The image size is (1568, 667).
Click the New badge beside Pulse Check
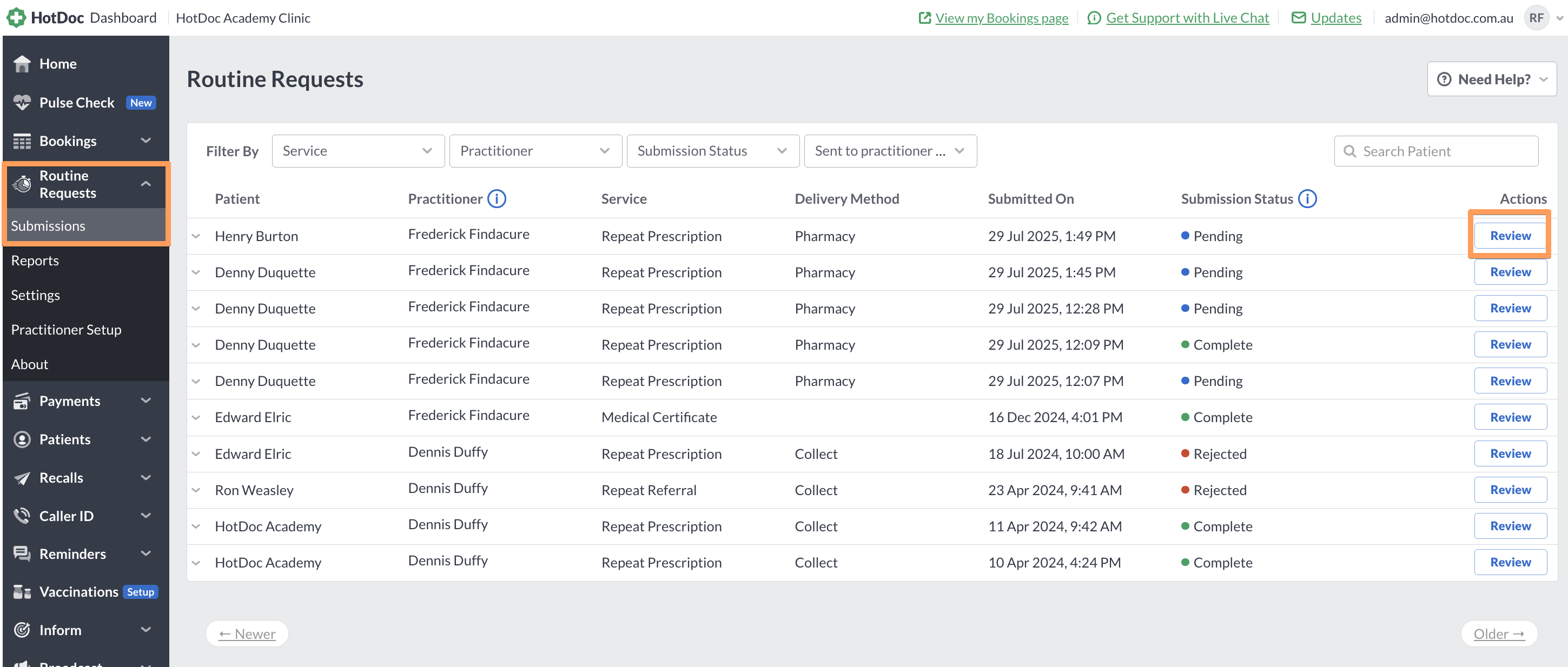(141, 103)
